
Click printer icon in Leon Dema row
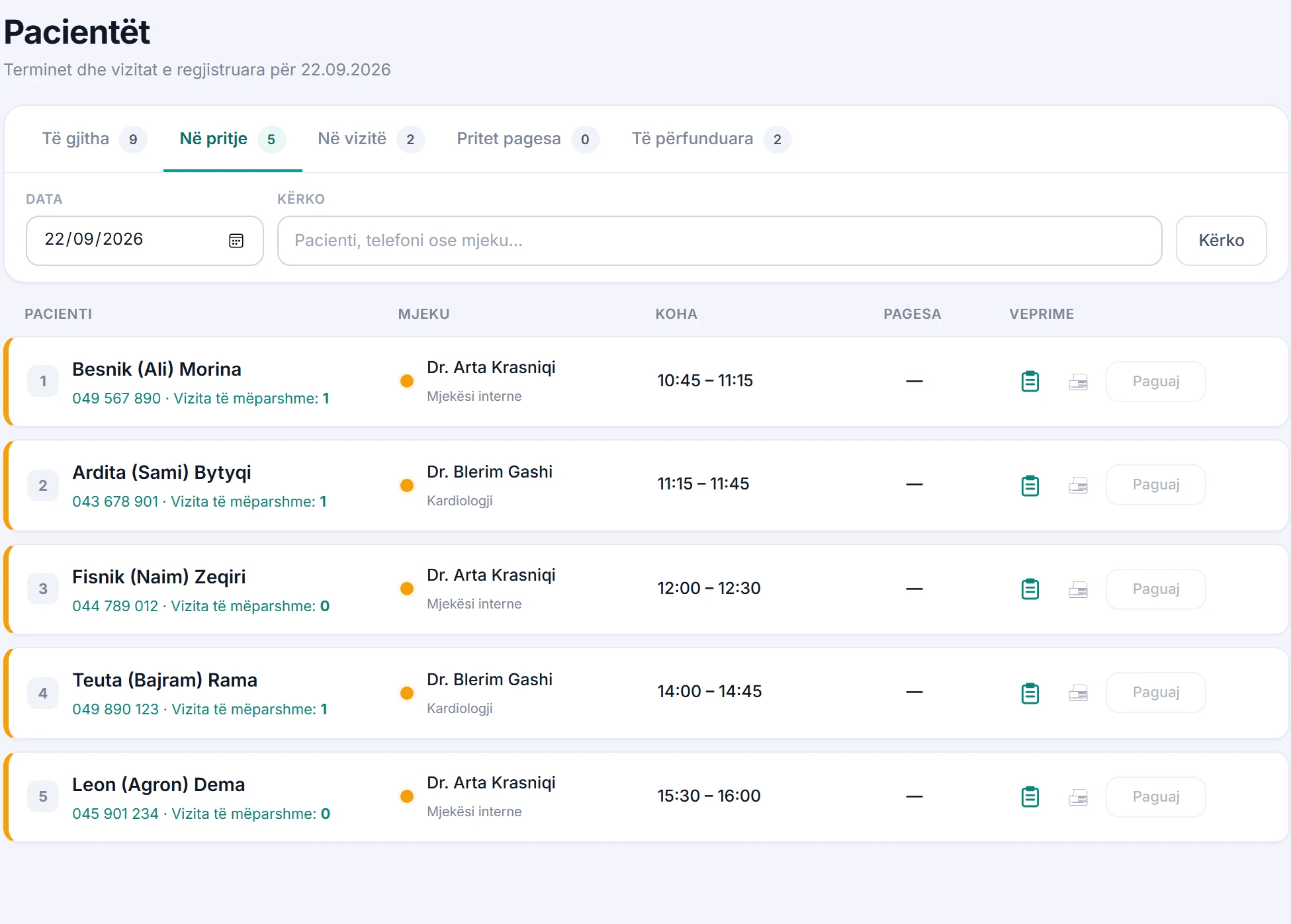click(x=1079, y=797)
